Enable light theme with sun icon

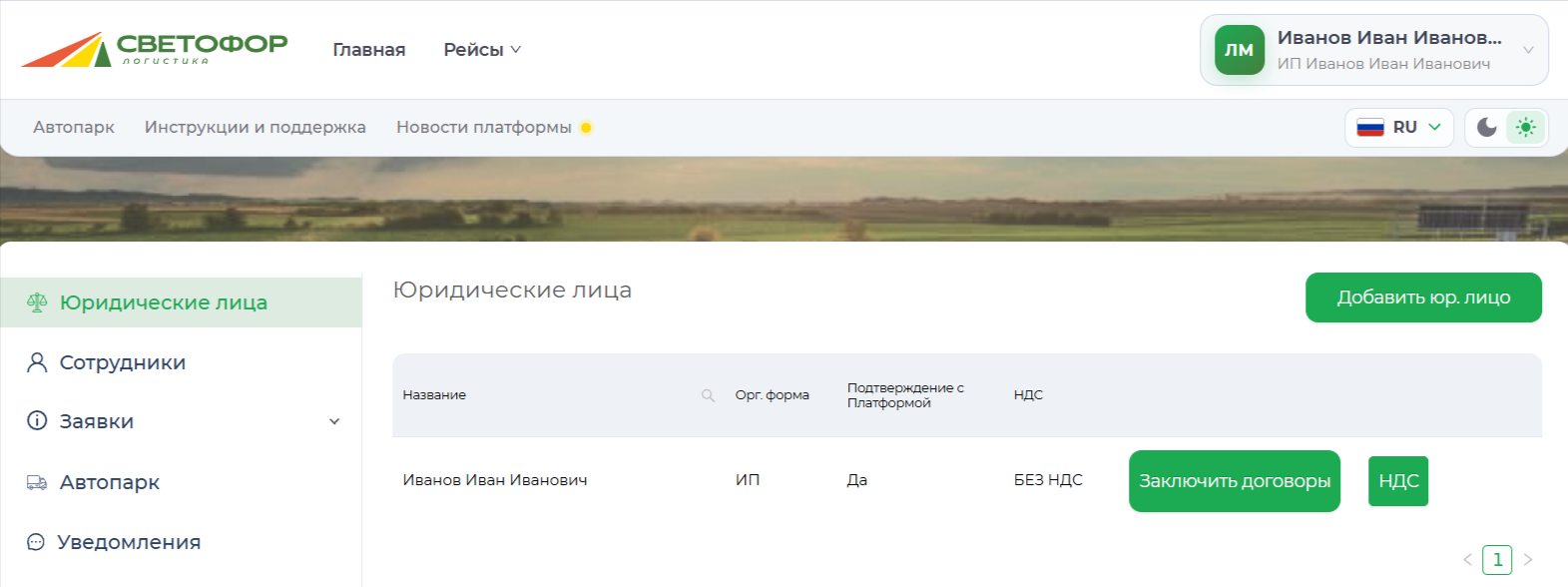[1525, 127]
